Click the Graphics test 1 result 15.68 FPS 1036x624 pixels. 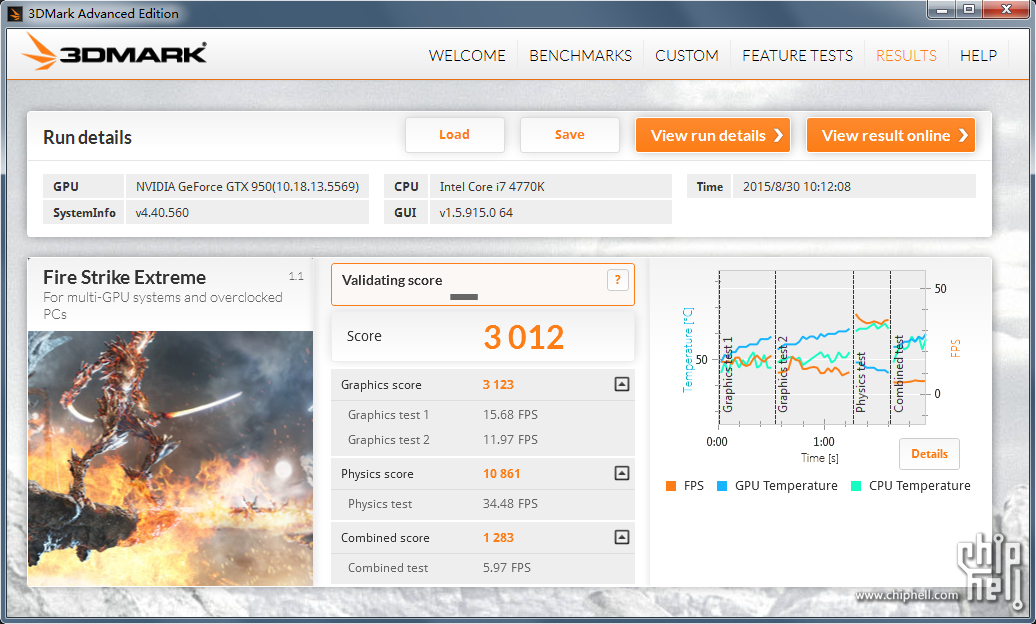point(510,414)
